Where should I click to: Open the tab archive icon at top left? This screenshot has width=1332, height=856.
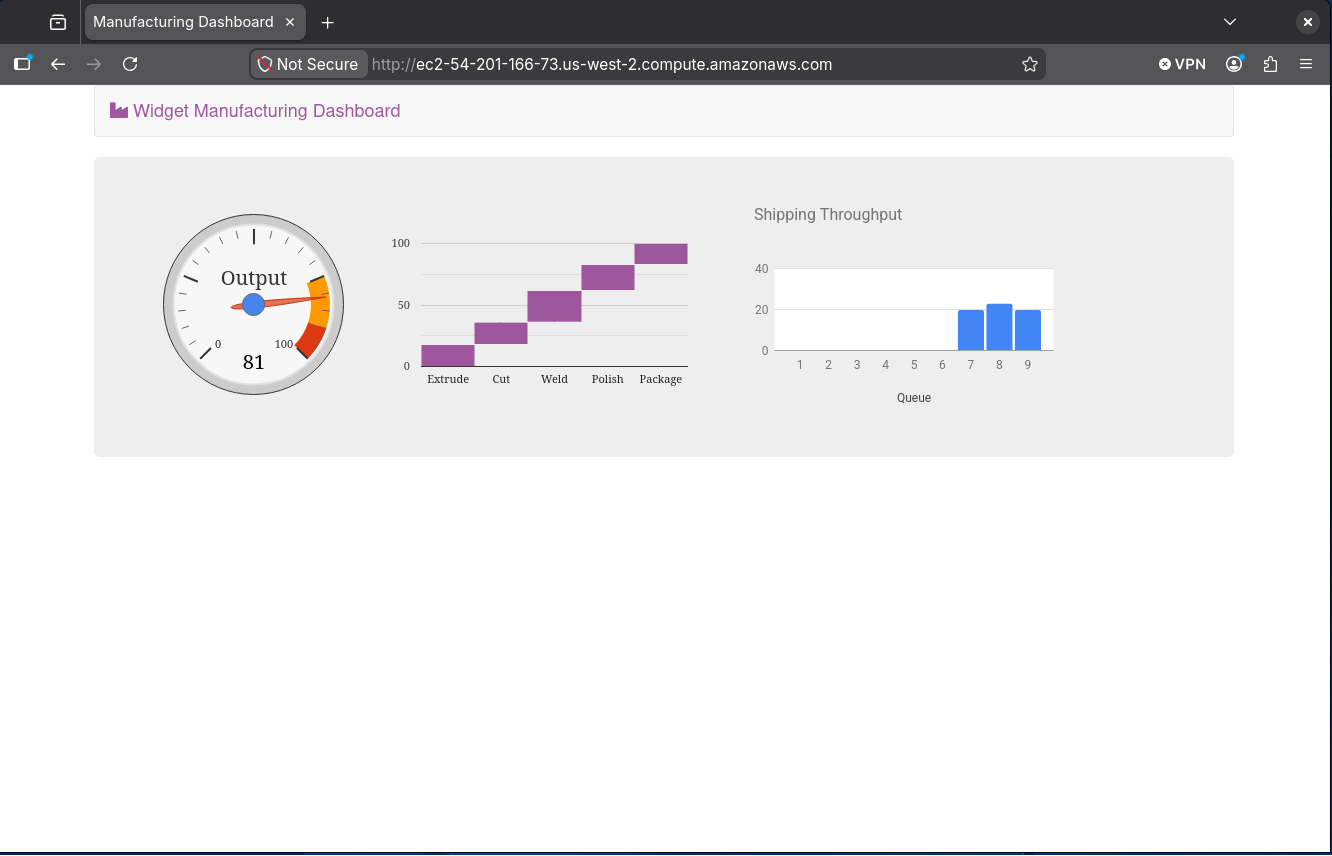58,22
